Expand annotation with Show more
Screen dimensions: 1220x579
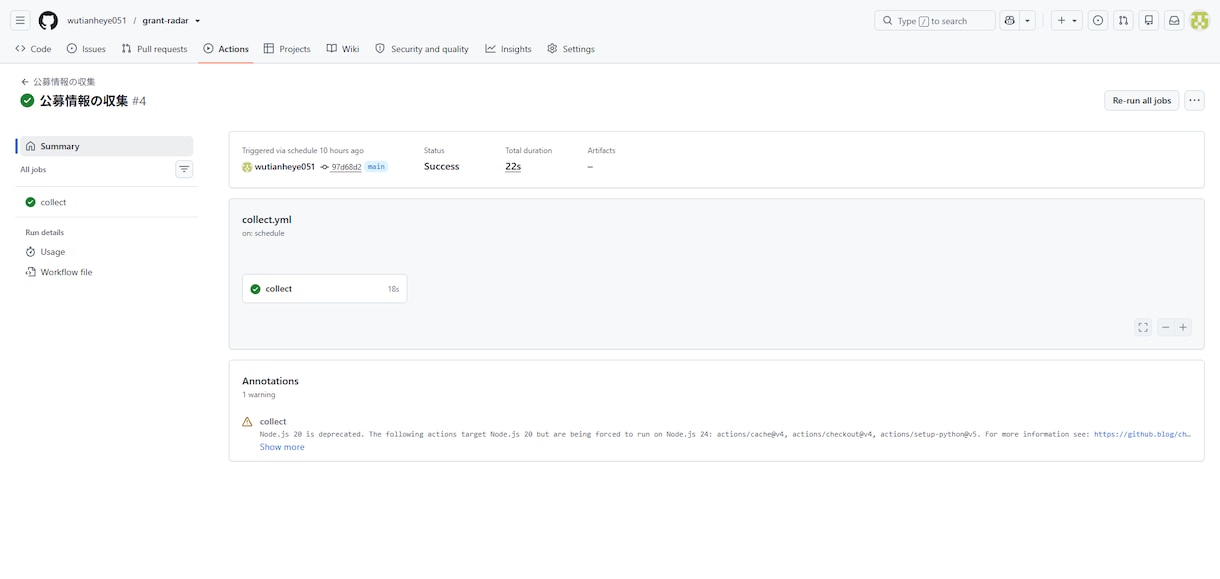282,447
